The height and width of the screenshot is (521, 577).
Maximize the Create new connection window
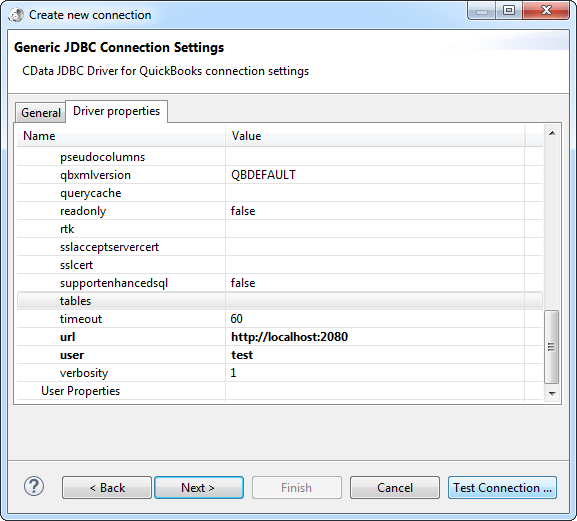[509, 11]
